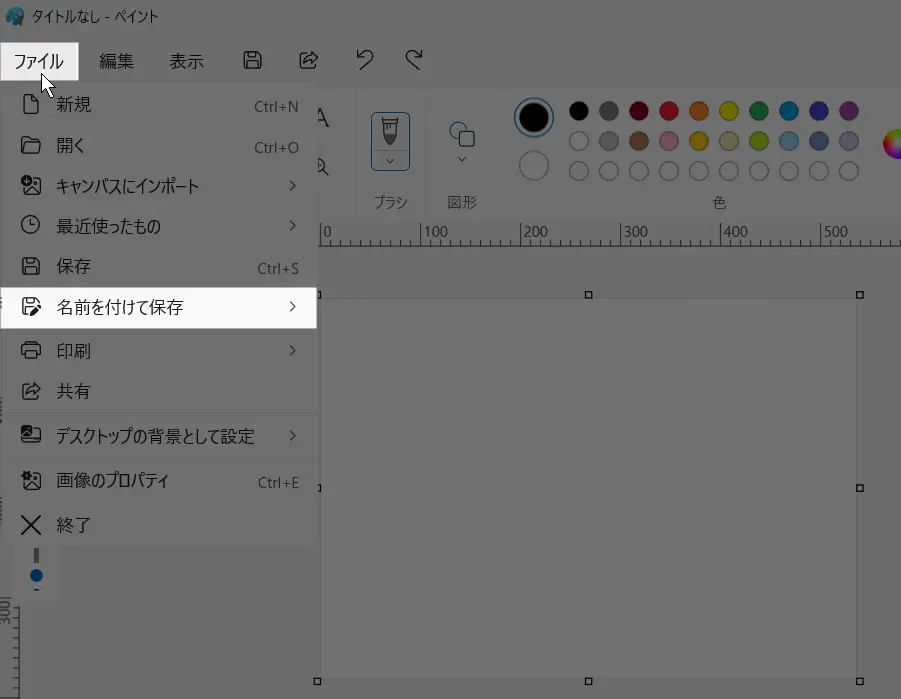The width and height of the screenshot is (901, 699).
Task: Open the Shapes tool icon
Action: click(462, 134)
